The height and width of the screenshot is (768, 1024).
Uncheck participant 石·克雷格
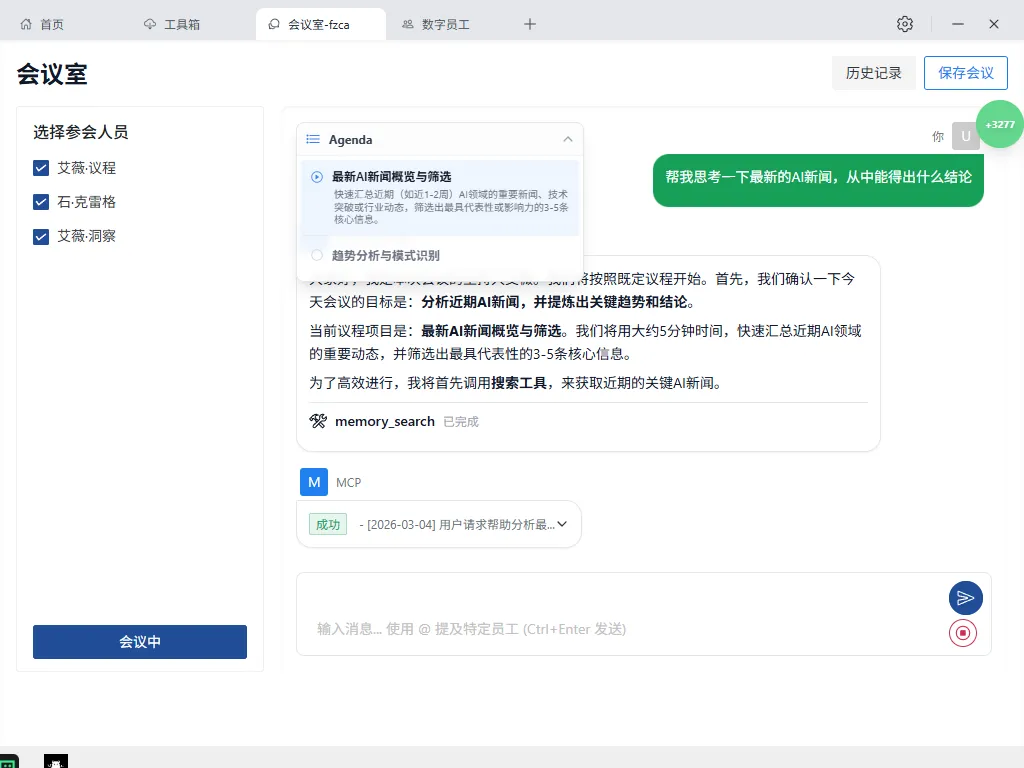41,202
